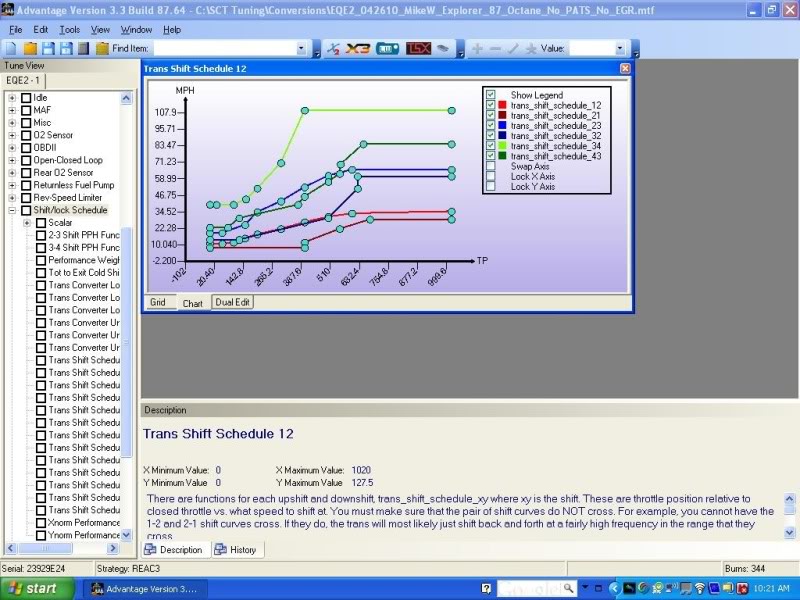Select the X2 device toolbar icon
800x600 pixels.
[x=333, y=48]
